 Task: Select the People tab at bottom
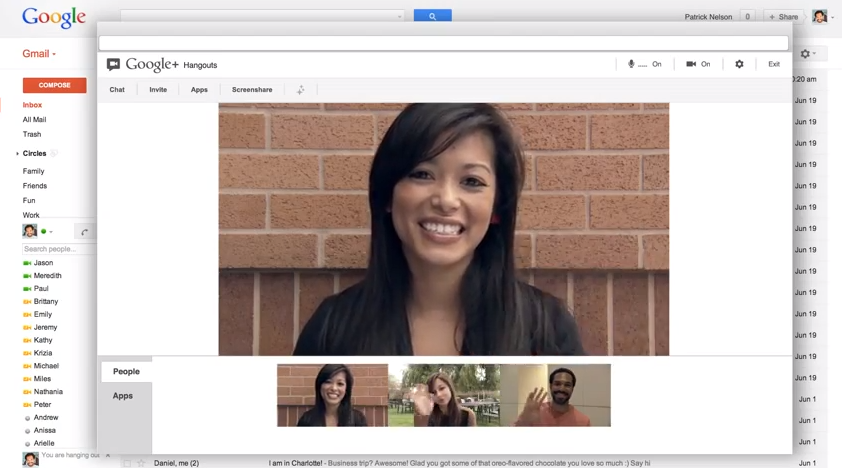click(x=126, y=371)
